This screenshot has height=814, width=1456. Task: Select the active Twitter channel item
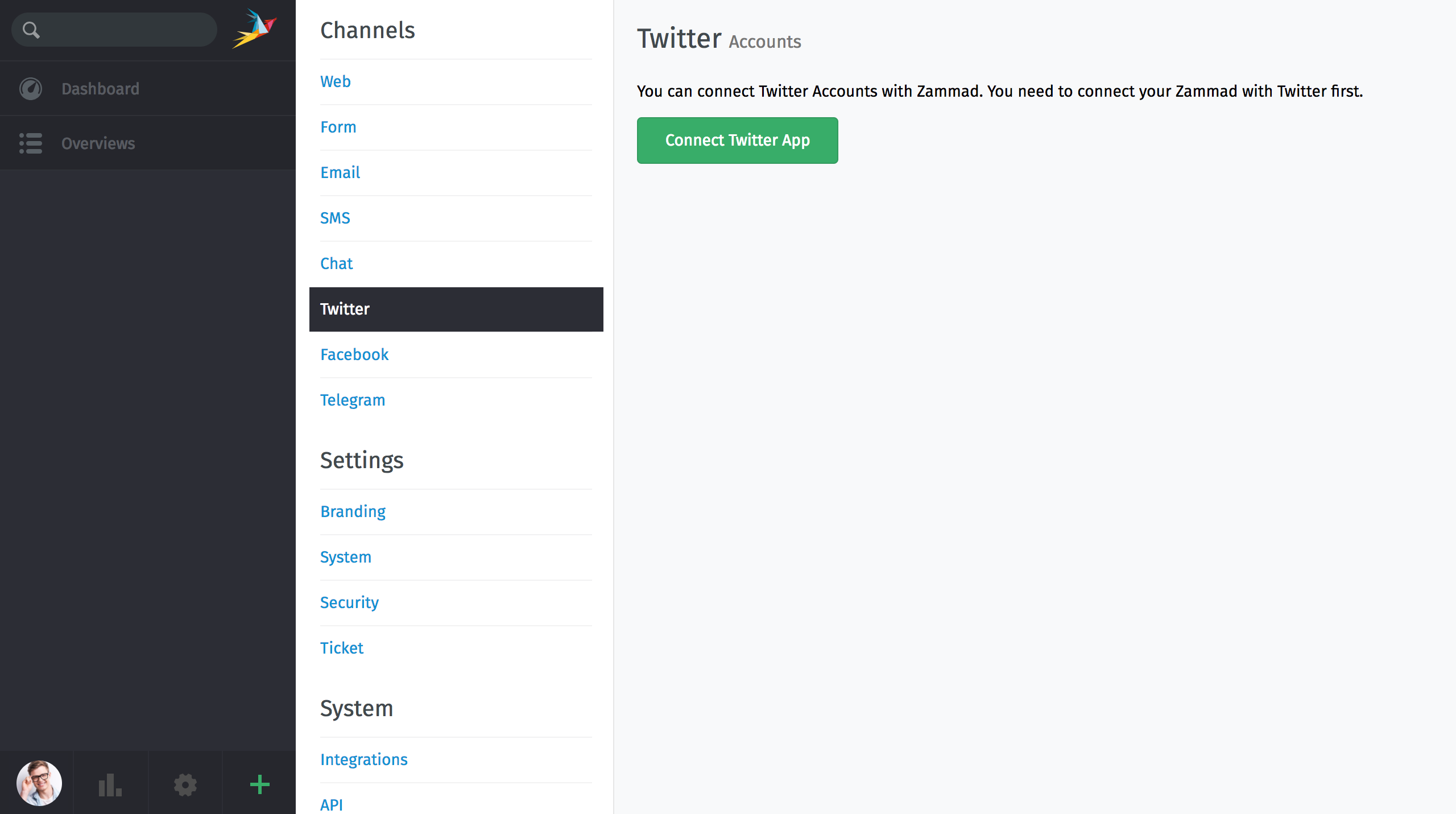click(x=456, y=309)
